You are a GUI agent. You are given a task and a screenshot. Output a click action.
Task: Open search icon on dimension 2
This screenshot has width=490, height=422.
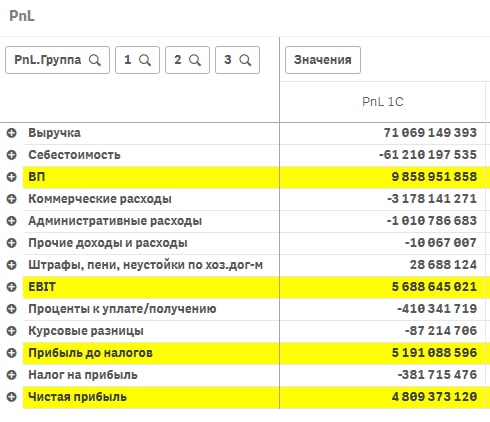(x=195, y=60)
